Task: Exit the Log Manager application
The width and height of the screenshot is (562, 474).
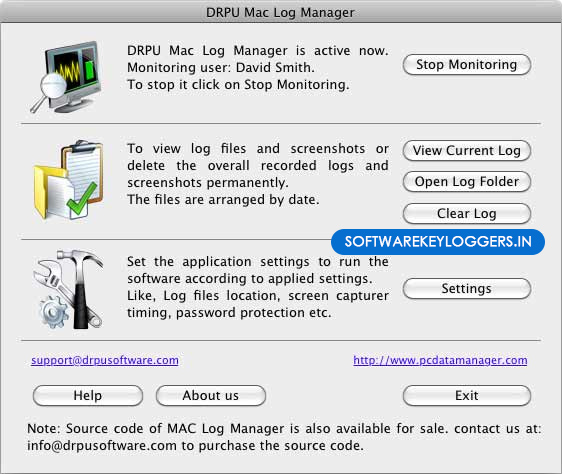Action: tap(467, 396)
